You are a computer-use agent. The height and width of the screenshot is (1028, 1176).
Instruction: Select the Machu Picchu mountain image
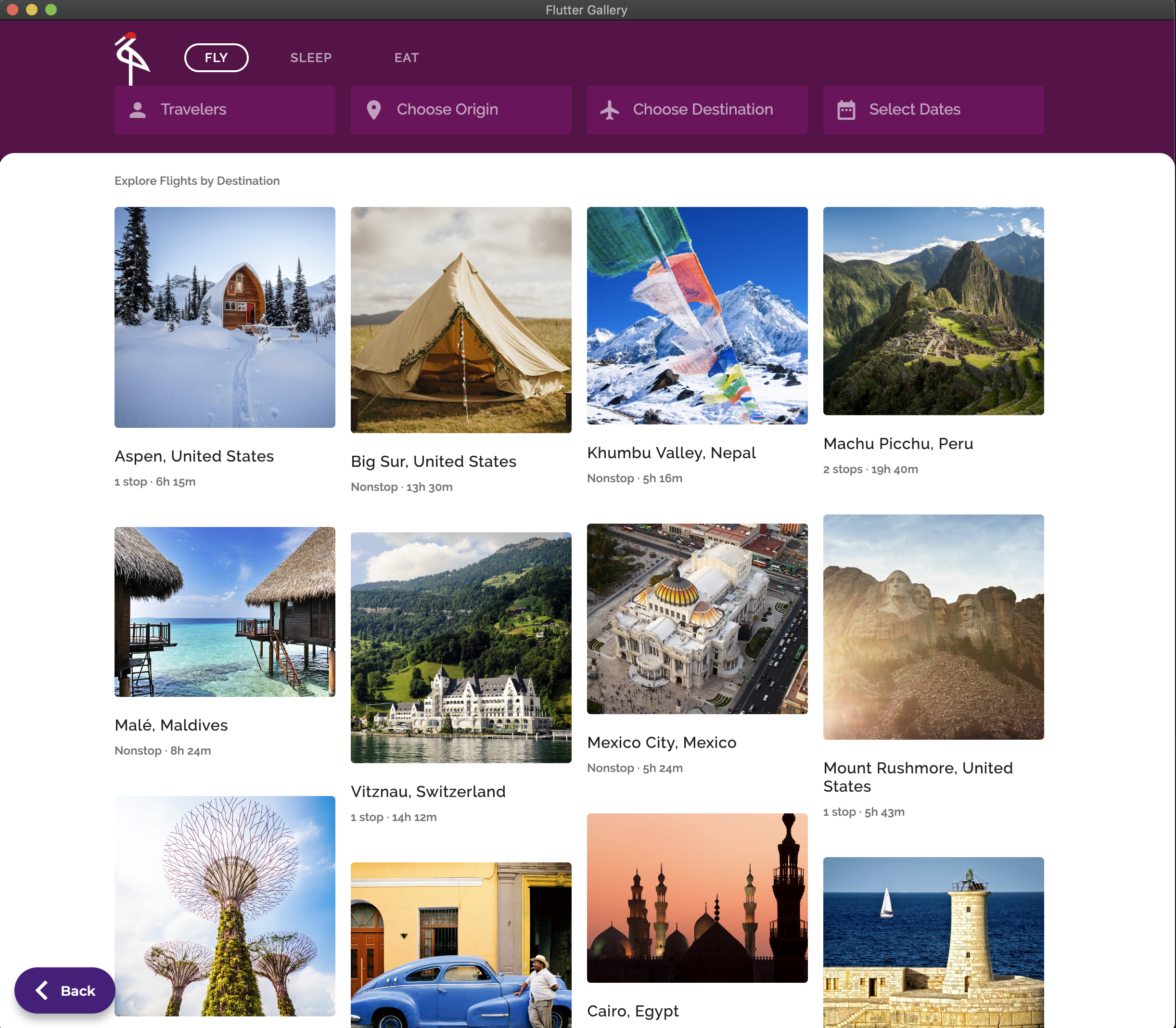coord(933,310)
